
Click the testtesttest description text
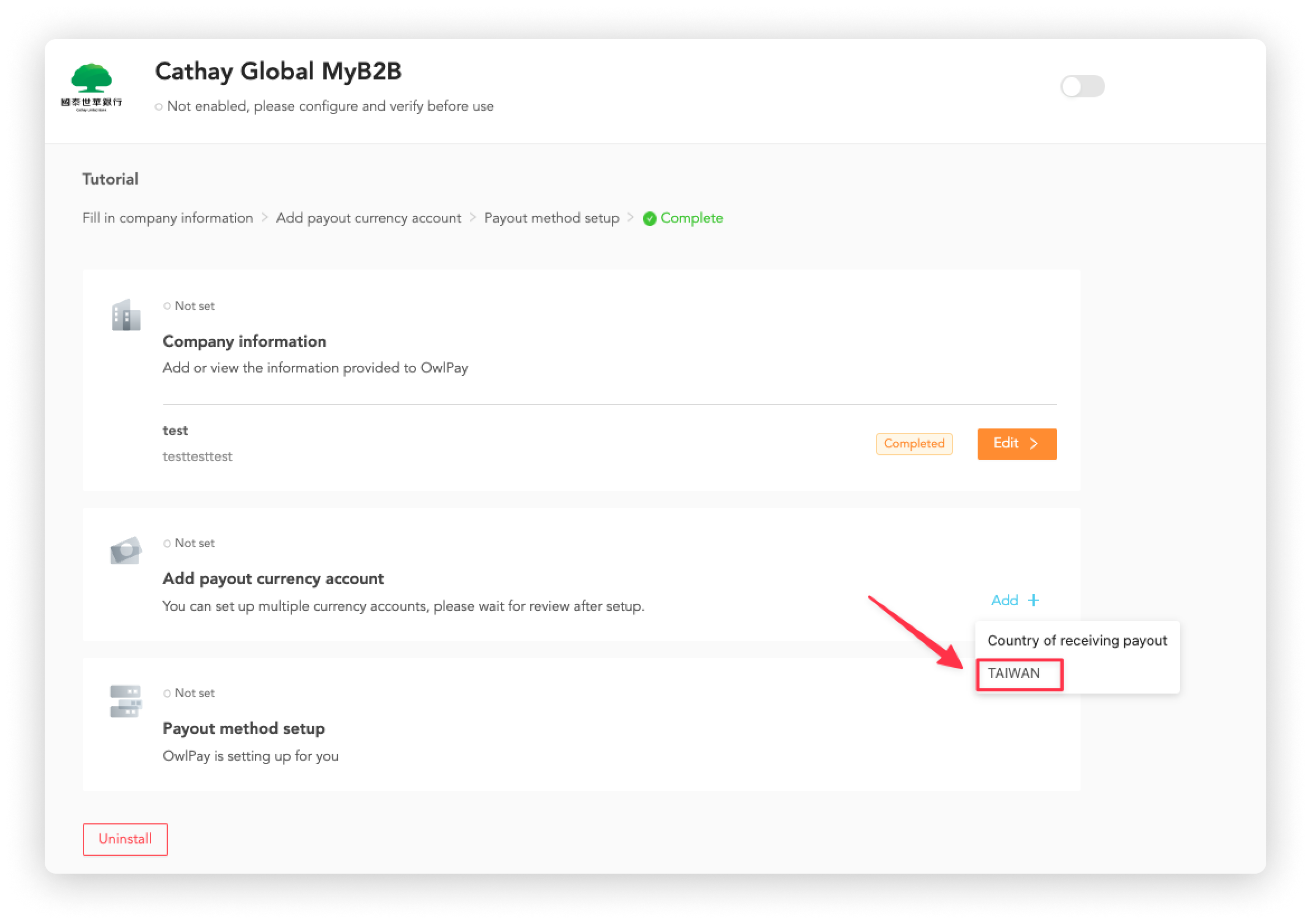pyautogui.click(x=197, y=456)
